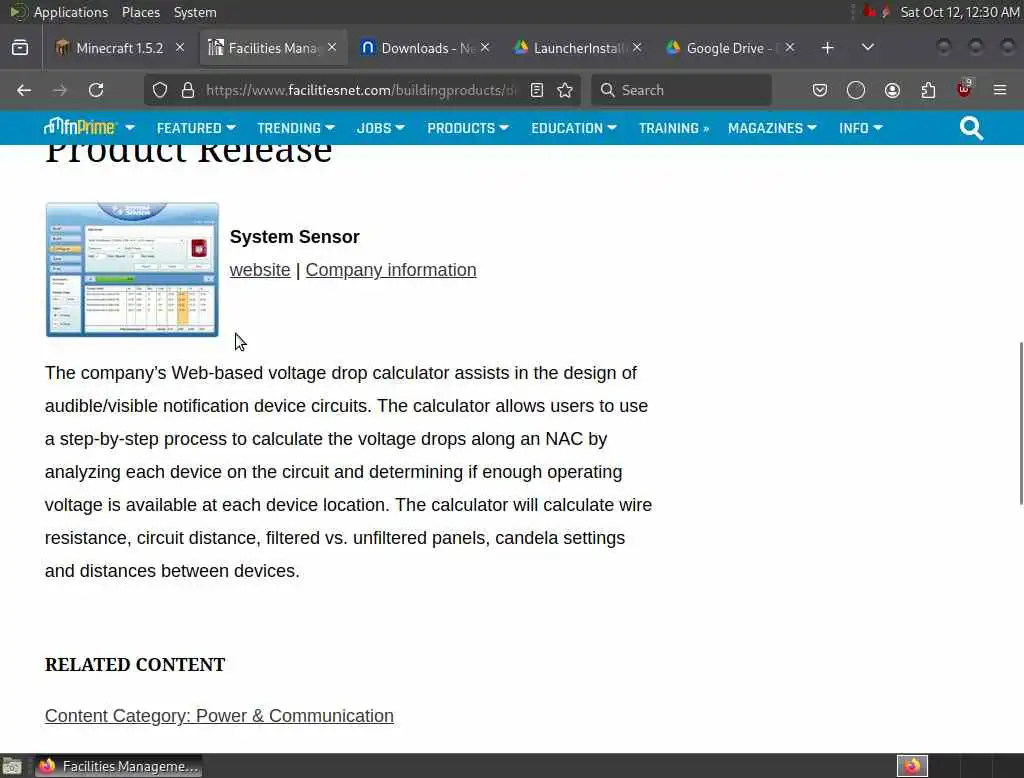Image resolution: width=1024 pixels, height=778 pixels.
Task: Open a new browser tab
Action: coord(827,48)
